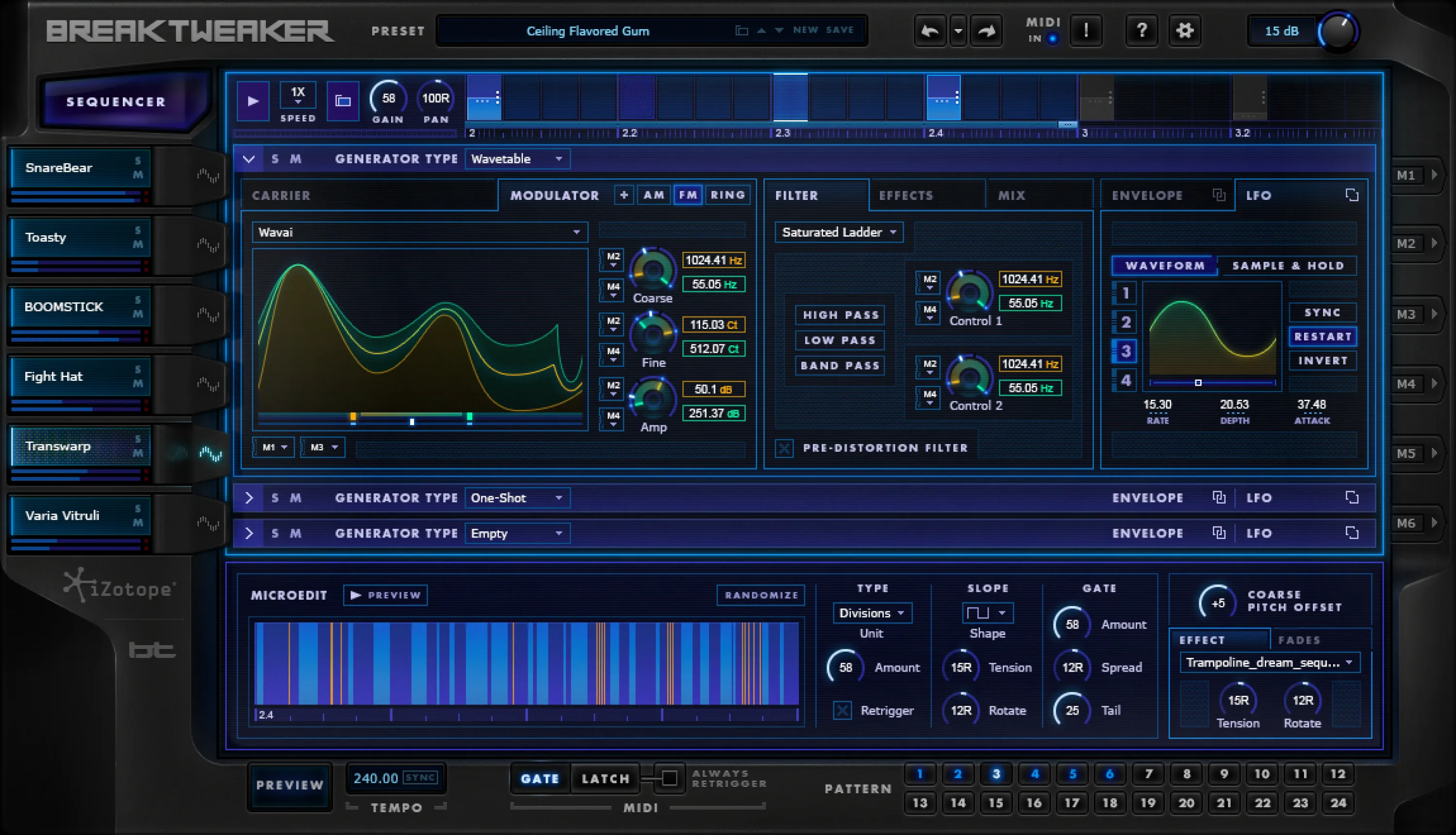Screen dimensions: 1456x835
Task: Click the SnareBear track waveform icon
Action: (208, 176)
